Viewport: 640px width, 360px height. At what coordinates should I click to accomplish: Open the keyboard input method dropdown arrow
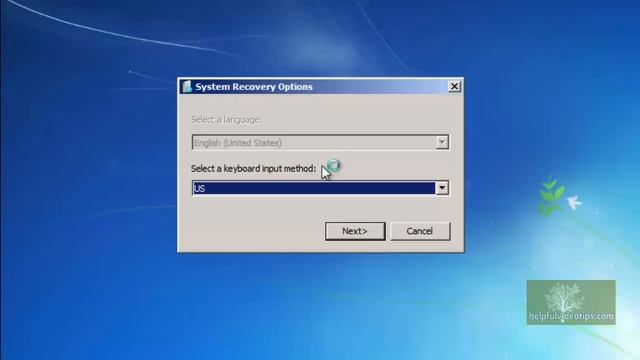(442, 188)
